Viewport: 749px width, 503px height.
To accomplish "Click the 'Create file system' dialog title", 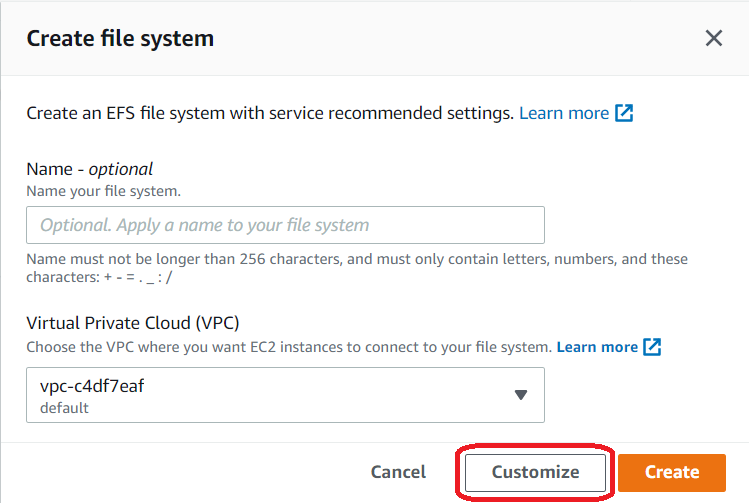I will coord(120,39).
